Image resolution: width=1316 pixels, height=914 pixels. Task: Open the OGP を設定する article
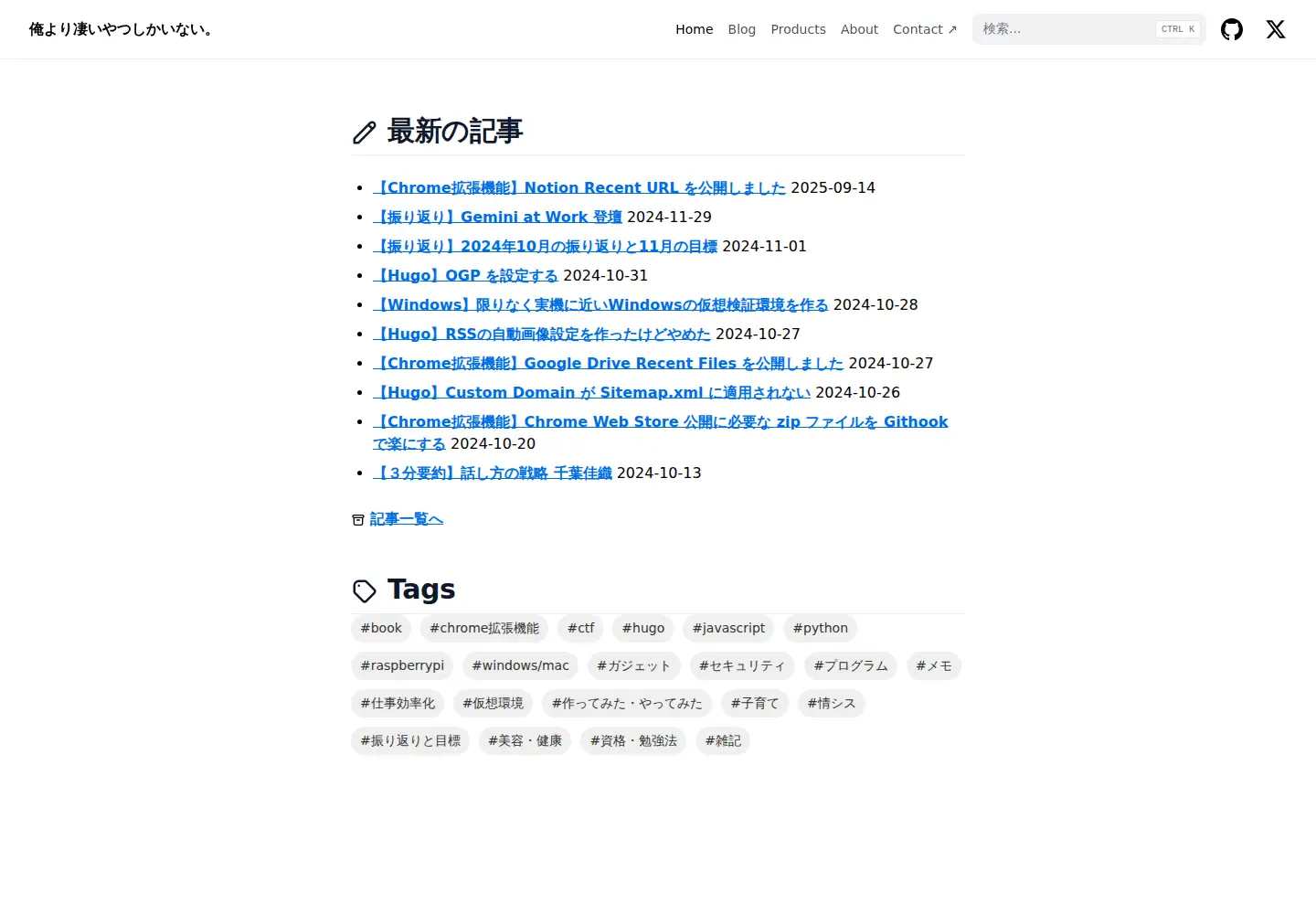[465, 275]
